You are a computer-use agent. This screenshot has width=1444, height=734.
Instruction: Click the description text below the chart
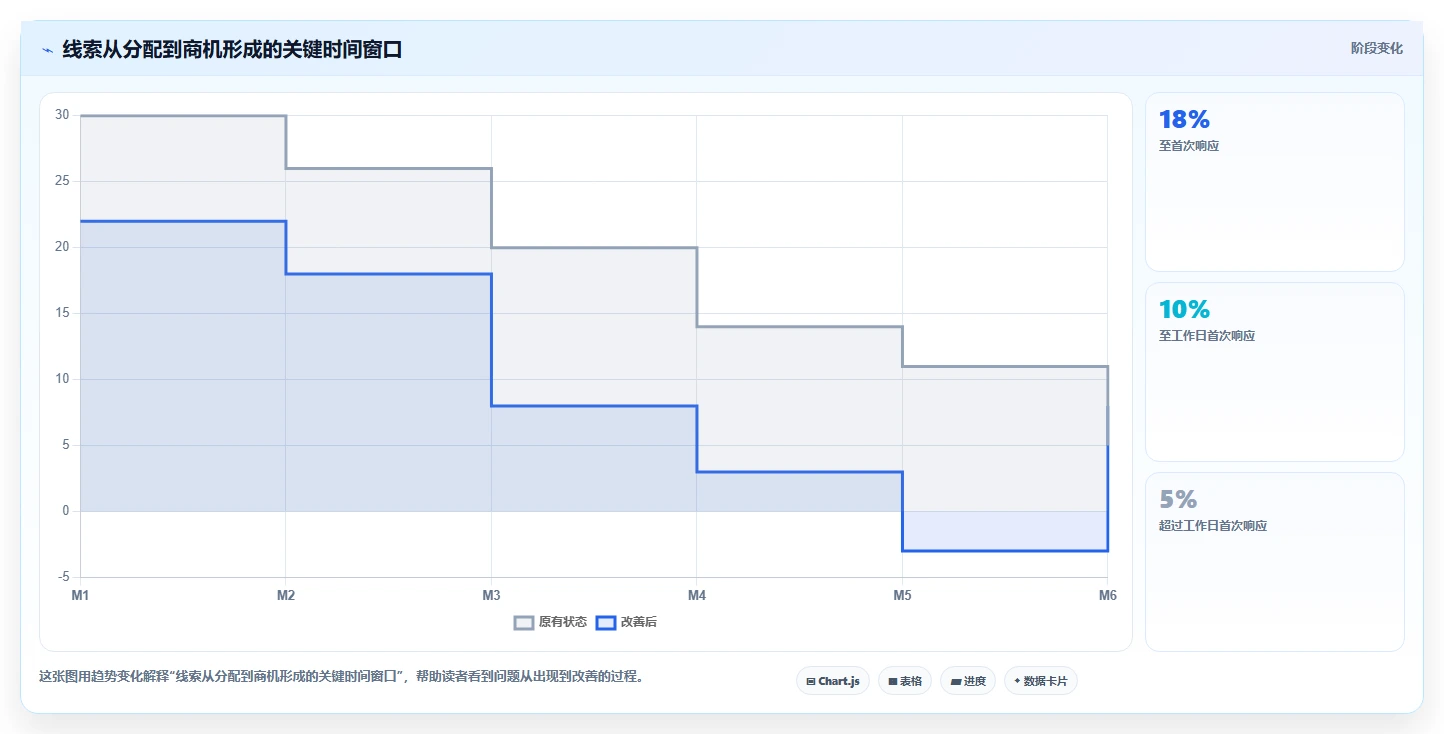point(342,676)
